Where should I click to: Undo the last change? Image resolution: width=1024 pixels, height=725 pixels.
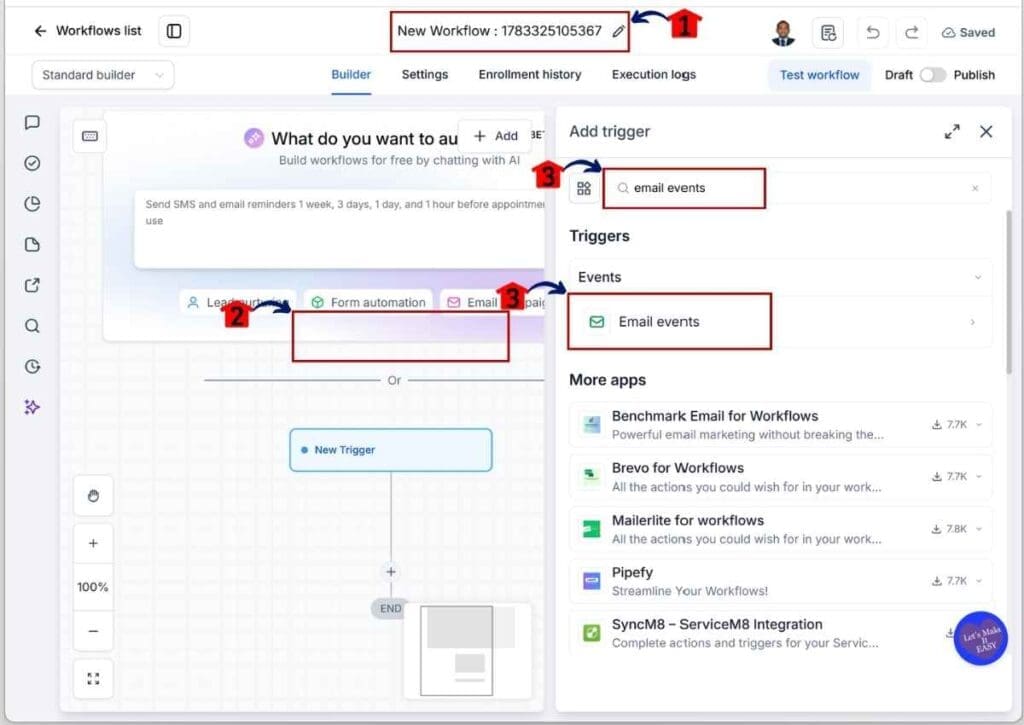point(872,33)
